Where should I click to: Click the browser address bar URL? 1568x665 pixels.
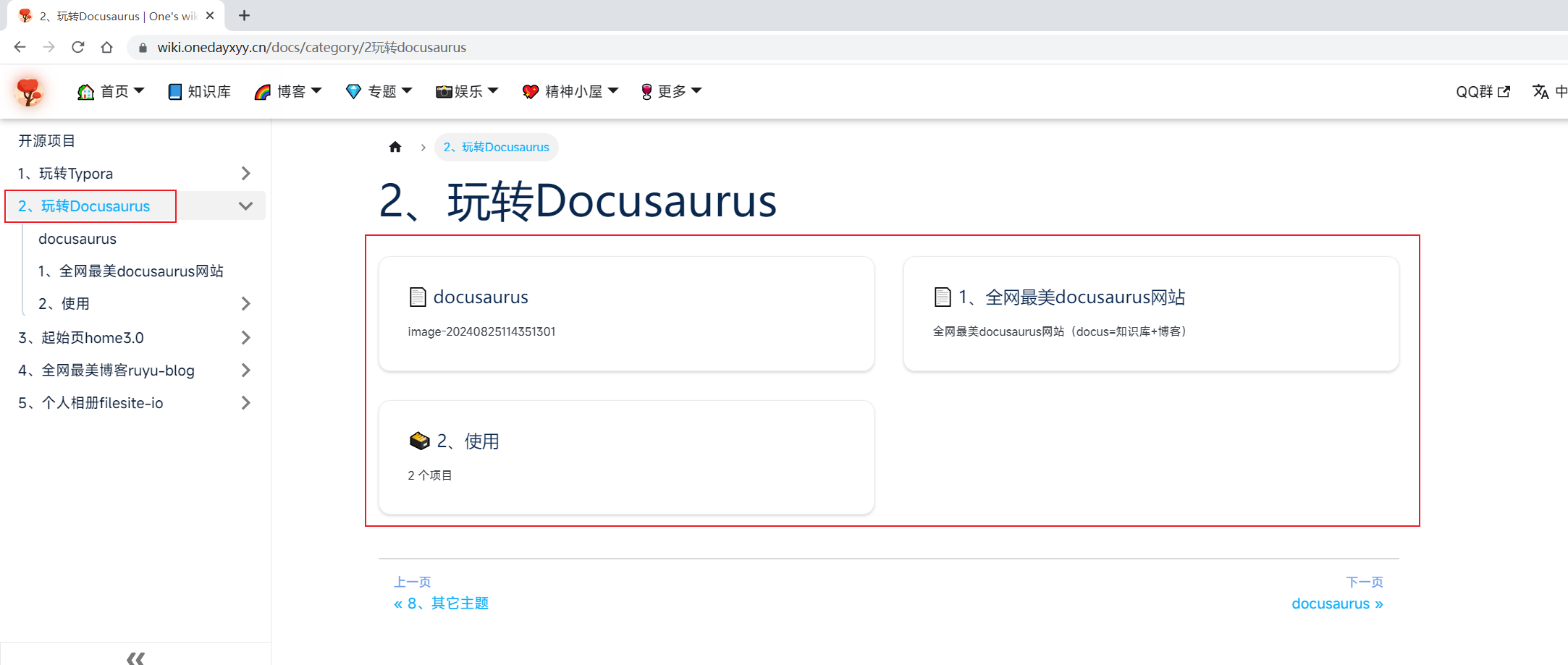click(x=312, y=48)
